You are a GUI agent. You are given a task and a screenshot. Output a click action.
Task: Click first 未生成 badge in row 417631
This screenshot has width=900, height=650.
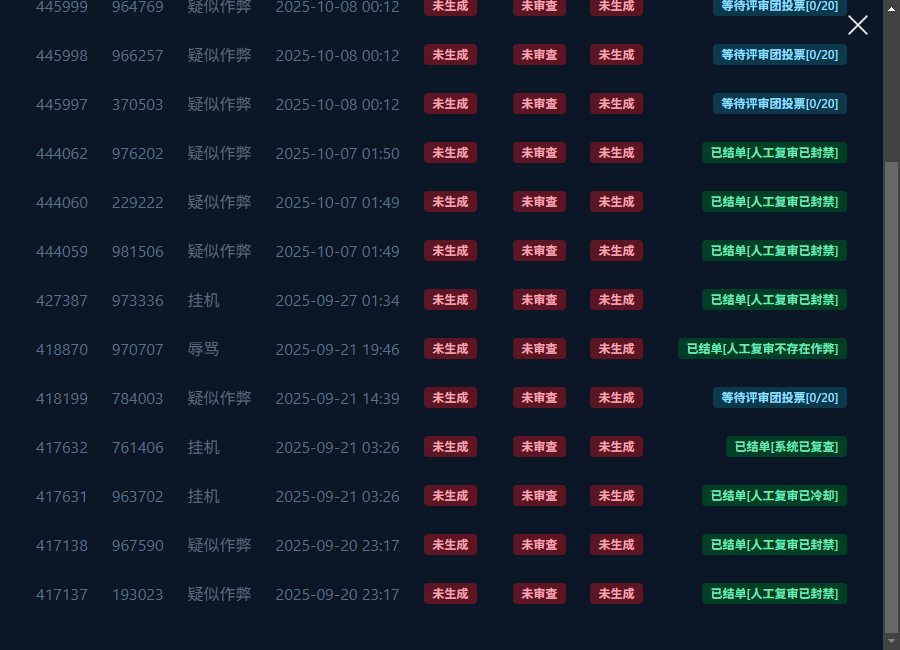pos(450,496)
